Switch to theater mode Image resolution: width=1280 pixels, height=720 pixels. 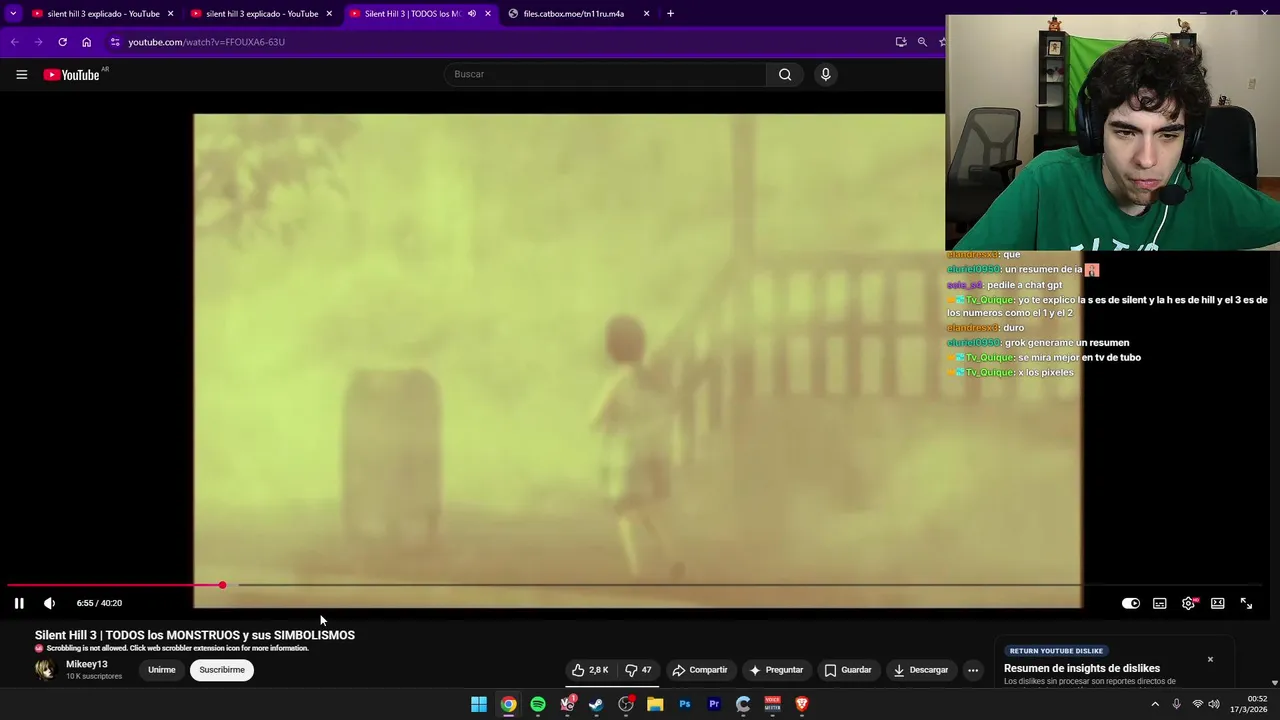pos(1218,603)
